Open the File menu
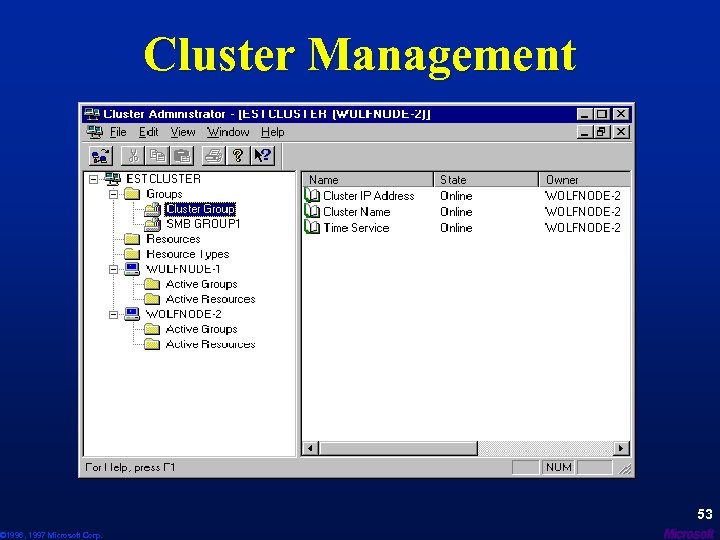The width and height of the screenshot is (720, 540). [118, 132]
